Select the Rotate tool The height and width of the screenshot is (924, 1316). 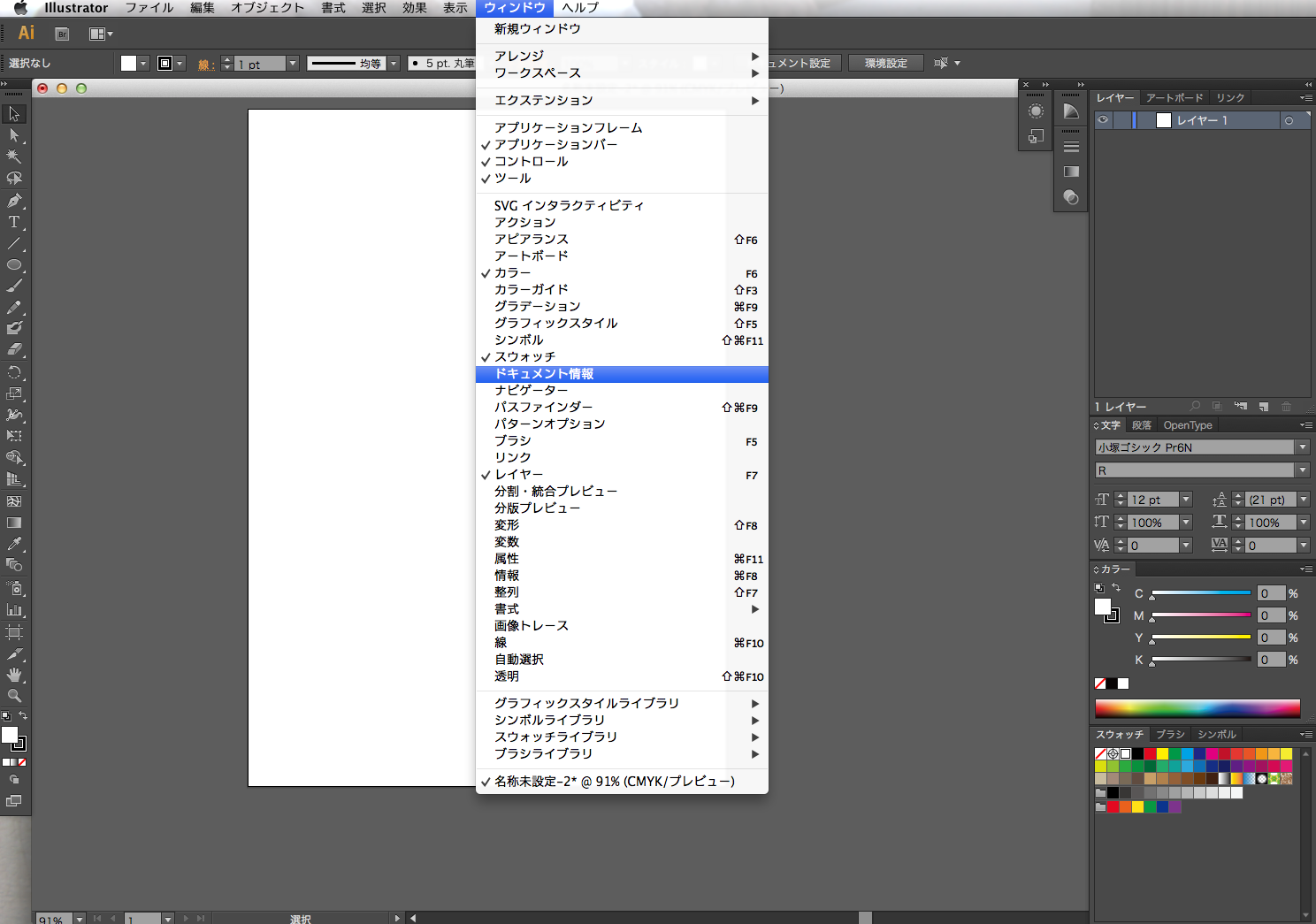point(14,372)
